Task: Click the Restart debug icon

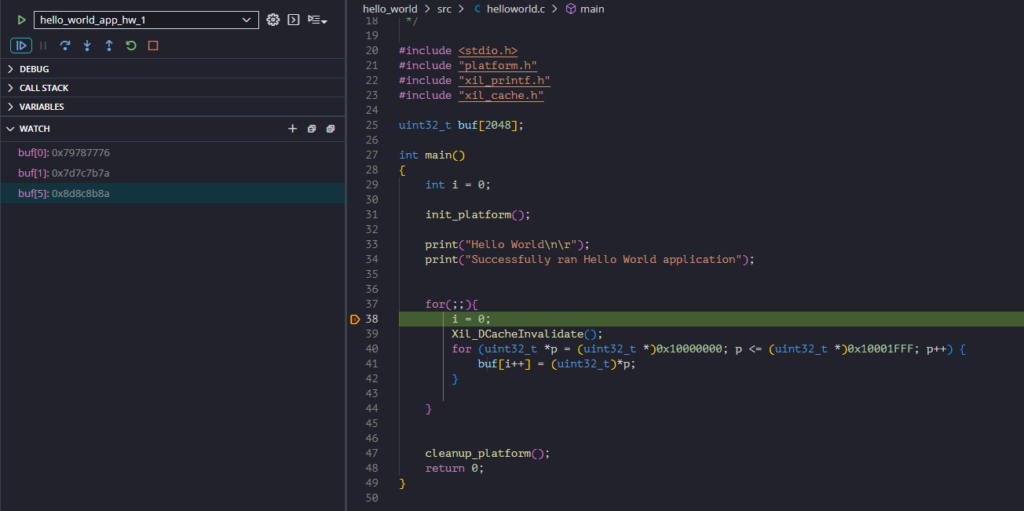Action: 131,45
